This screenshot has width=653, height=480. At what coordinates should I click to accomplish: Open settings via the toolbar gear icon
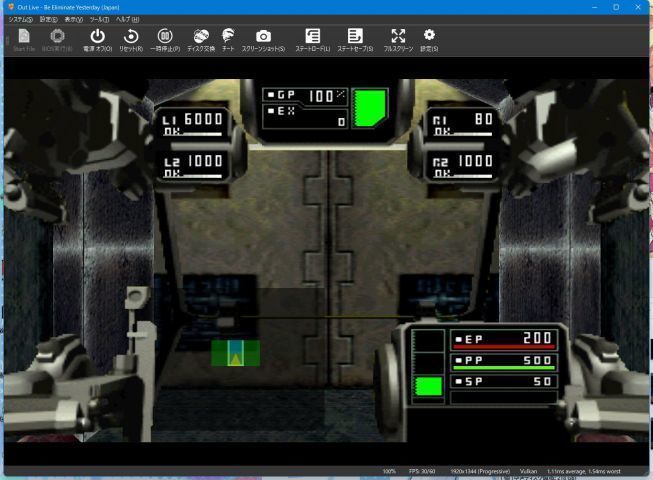tap(429, 40)
